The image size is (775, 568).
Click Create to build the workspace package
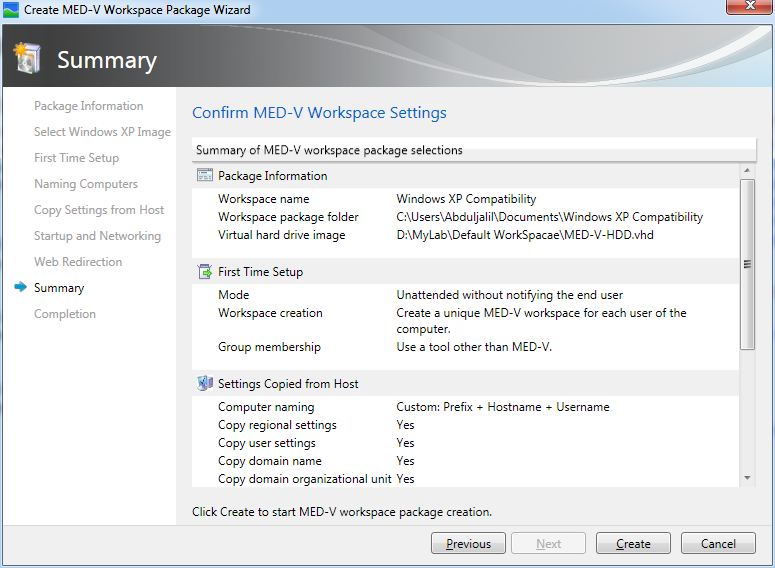tap(633, 544)
